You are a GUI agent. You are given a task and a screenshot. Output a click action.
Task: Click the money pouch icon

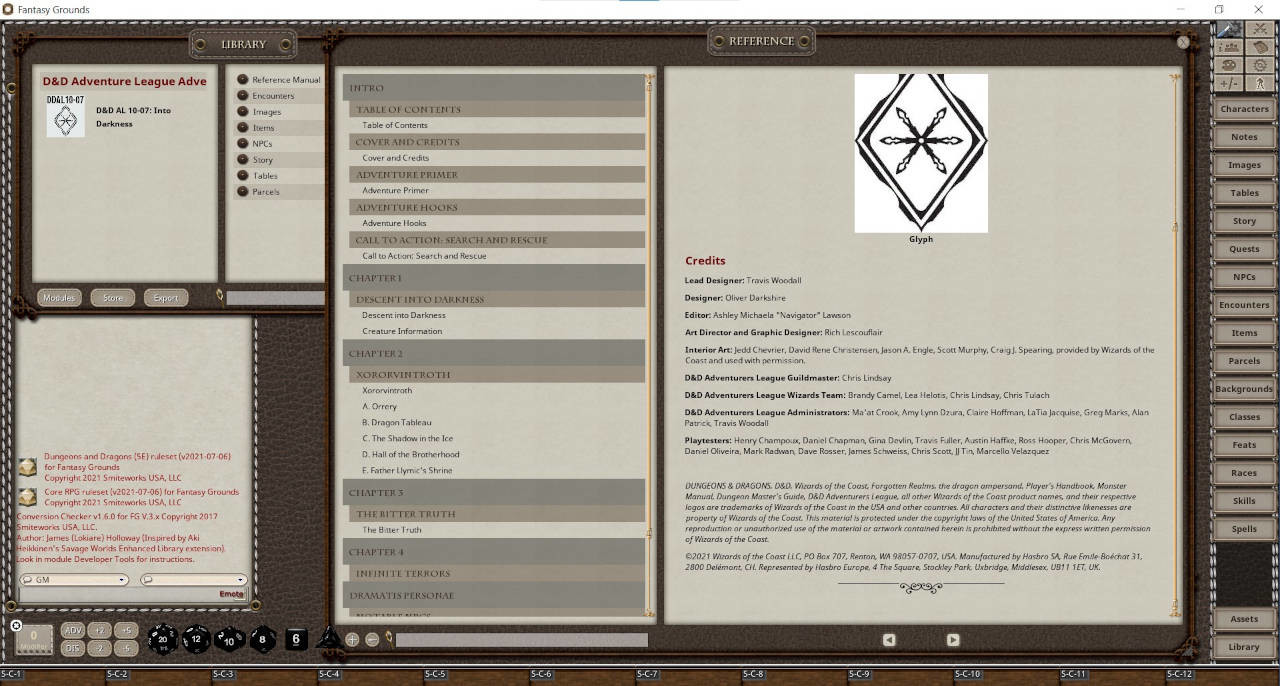(x=1261, y=47)
